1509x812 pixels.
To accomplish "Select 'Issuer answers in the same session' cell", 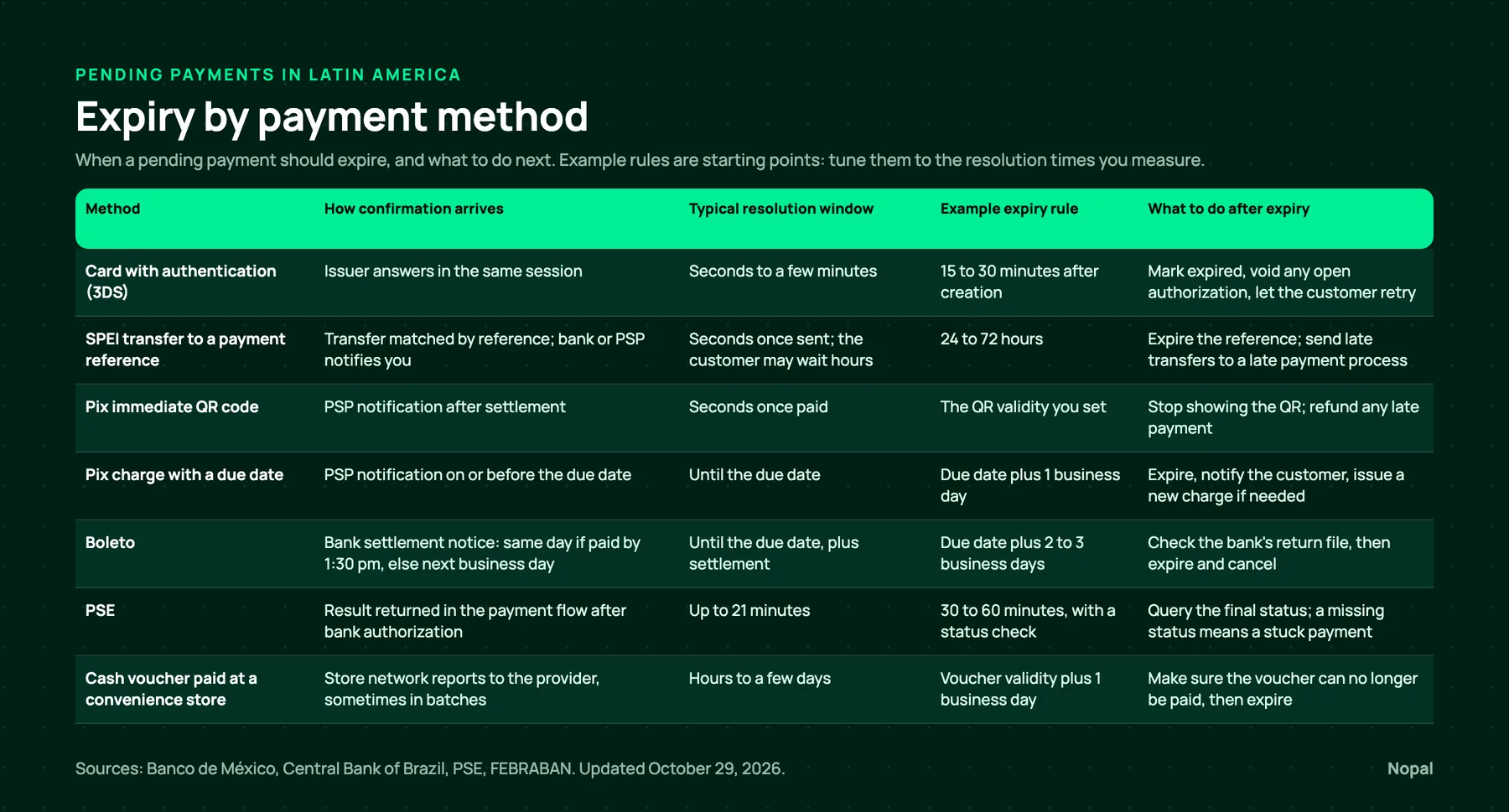I will click(x=453, y=272).
